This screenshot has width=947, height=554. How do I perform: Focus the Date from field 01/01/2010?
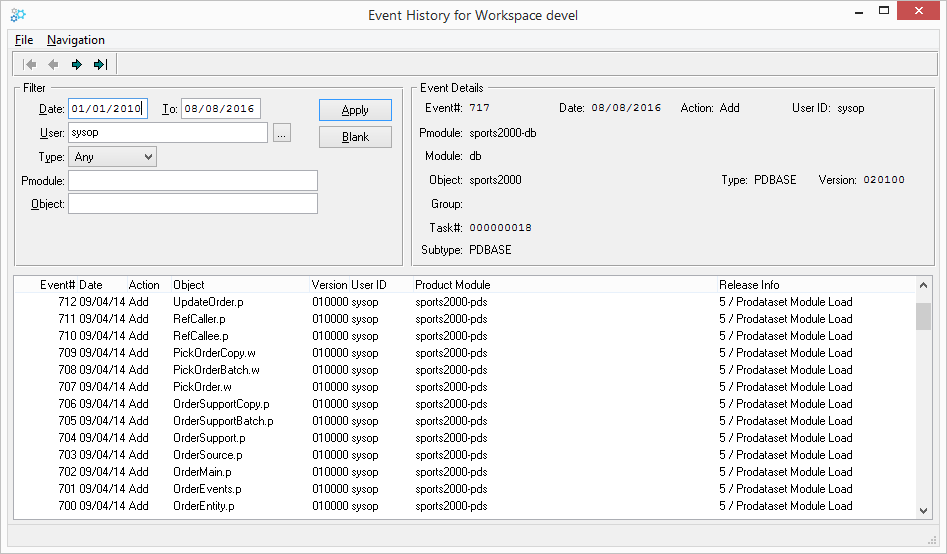[108, 109]
